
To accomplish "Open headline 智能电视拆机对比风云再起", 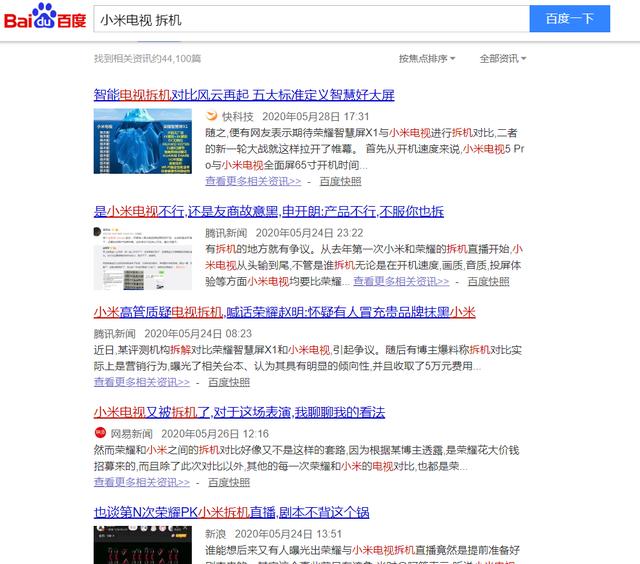I will (244, 95).
